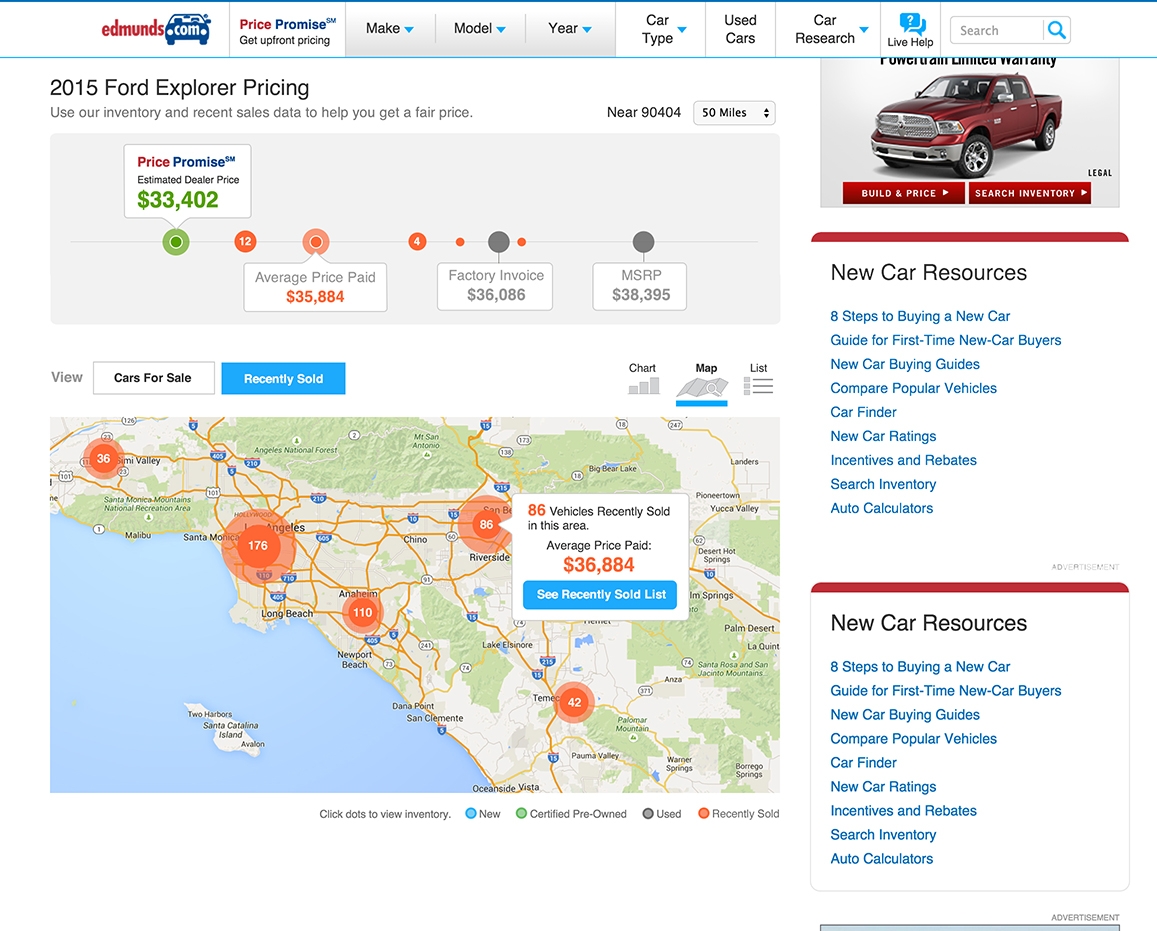Click the search magnifier icon
Screen dimensions: 1157x931
[x=1057, y=30]
